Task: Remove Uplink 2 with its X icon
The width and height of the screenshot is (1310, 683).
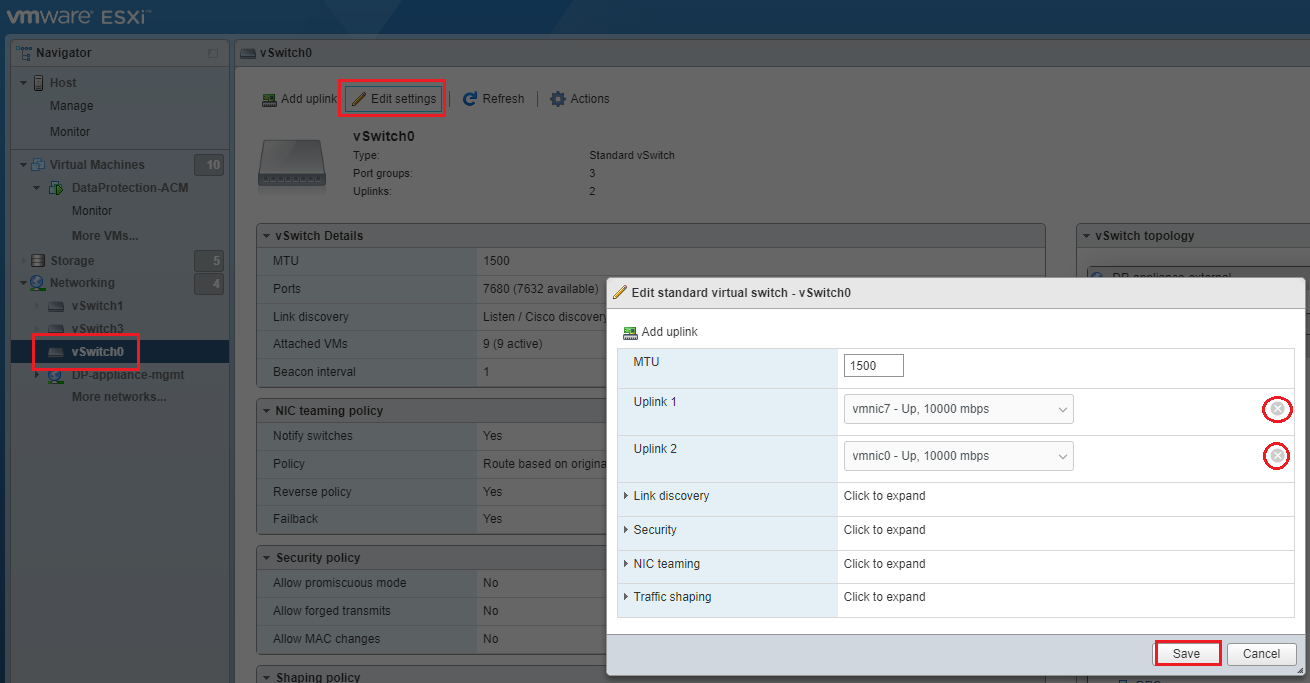Action: point(1277,456)
